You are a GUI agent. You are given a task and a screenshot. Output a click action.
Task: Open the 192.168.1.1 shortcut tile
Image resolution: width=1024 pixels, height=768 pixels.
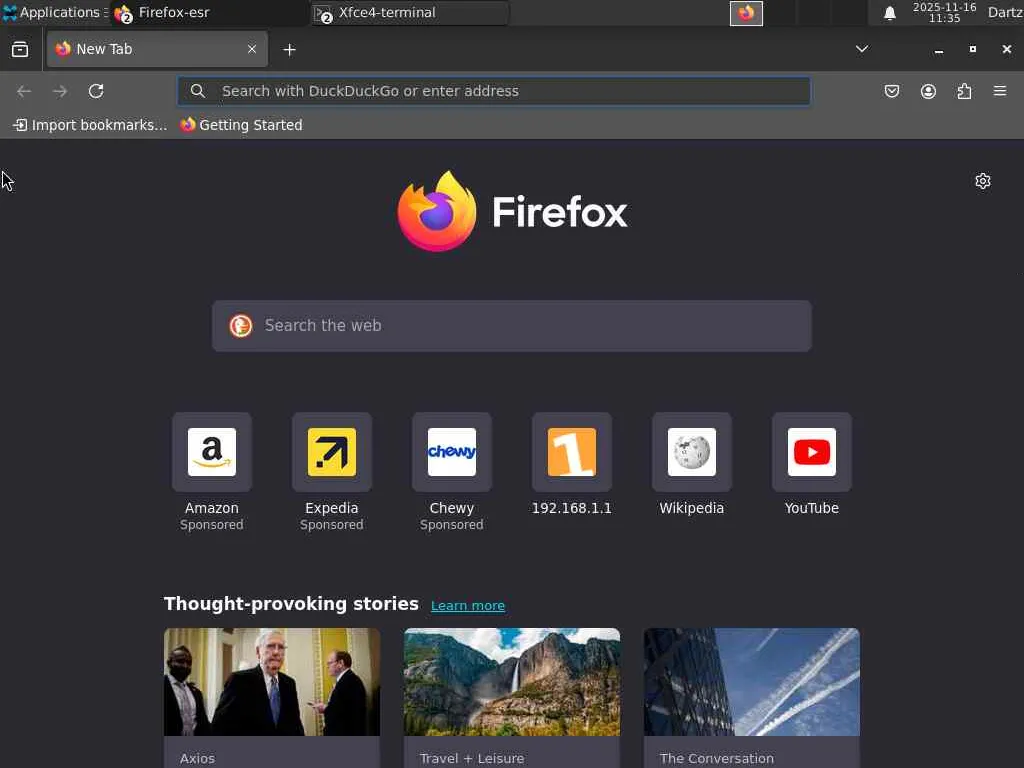572,452
